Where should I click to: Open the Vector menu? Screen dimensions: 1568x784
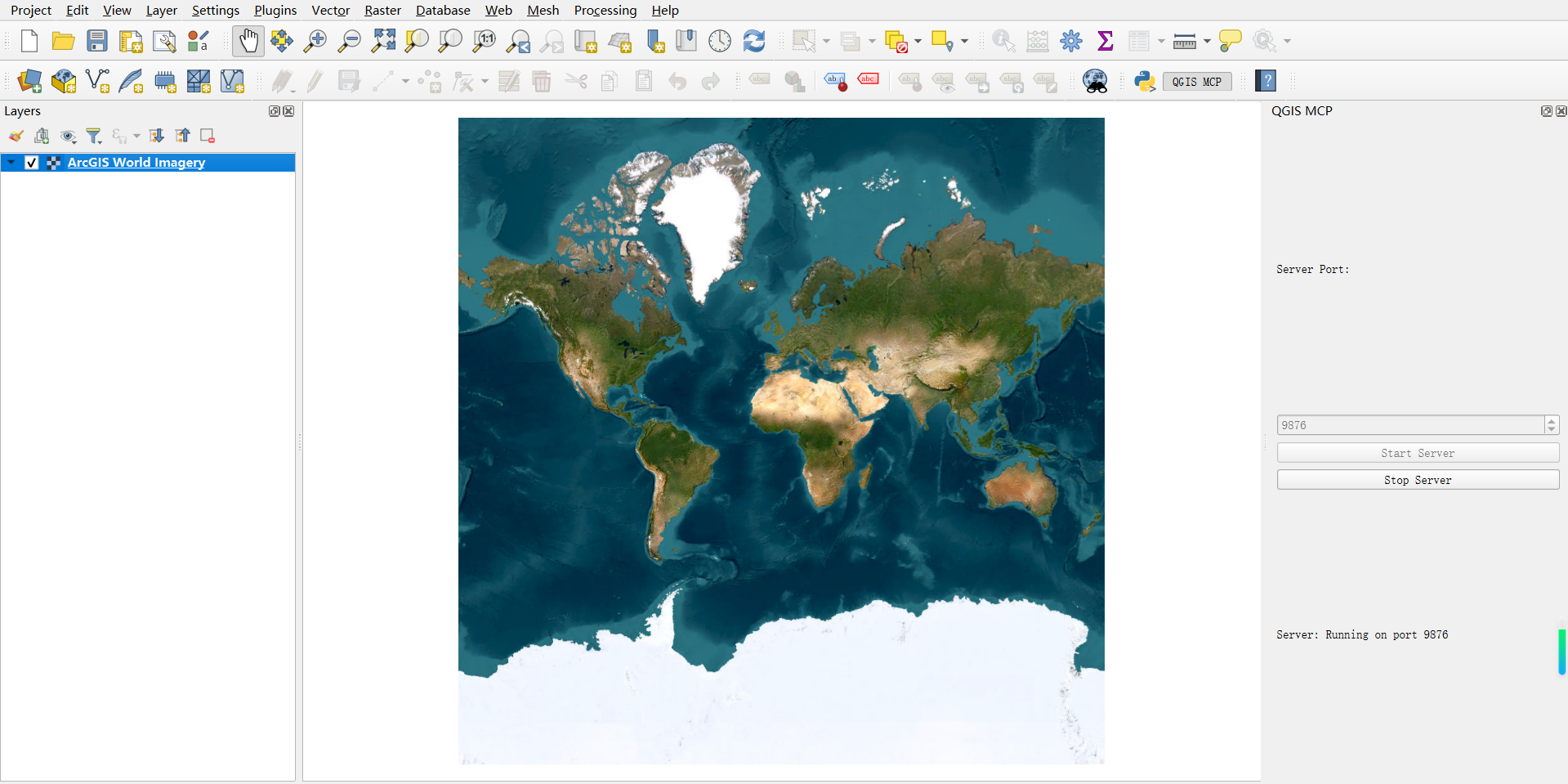[x=329, y=10]
